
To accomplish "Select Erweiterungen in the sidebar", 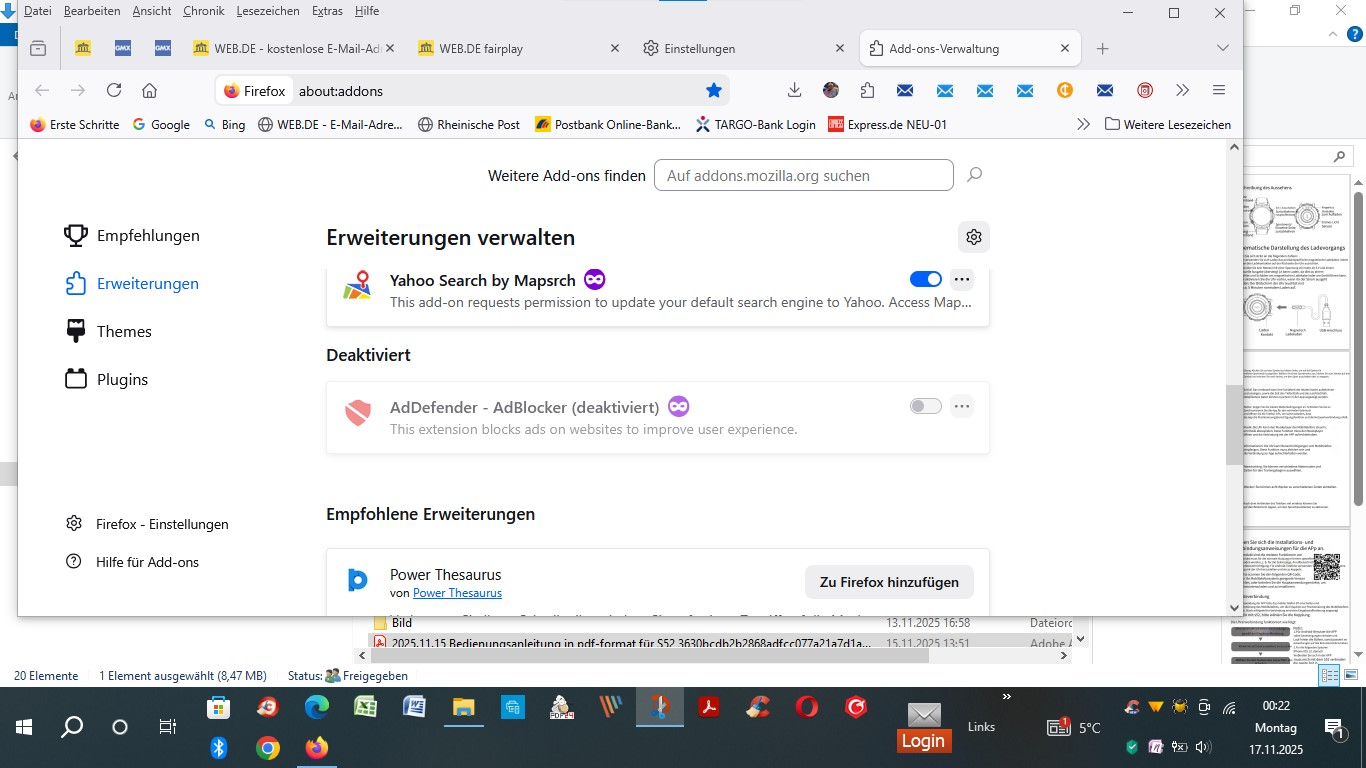I will point(131,284).
